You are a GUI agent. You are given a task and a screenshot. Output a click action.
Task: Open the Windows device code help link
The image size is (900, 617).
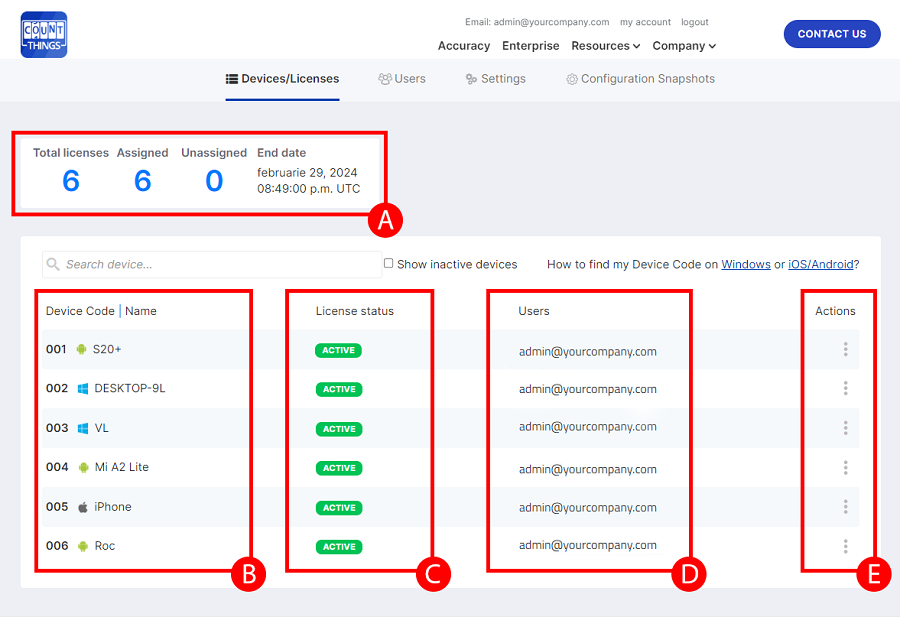tap(745, 265)
